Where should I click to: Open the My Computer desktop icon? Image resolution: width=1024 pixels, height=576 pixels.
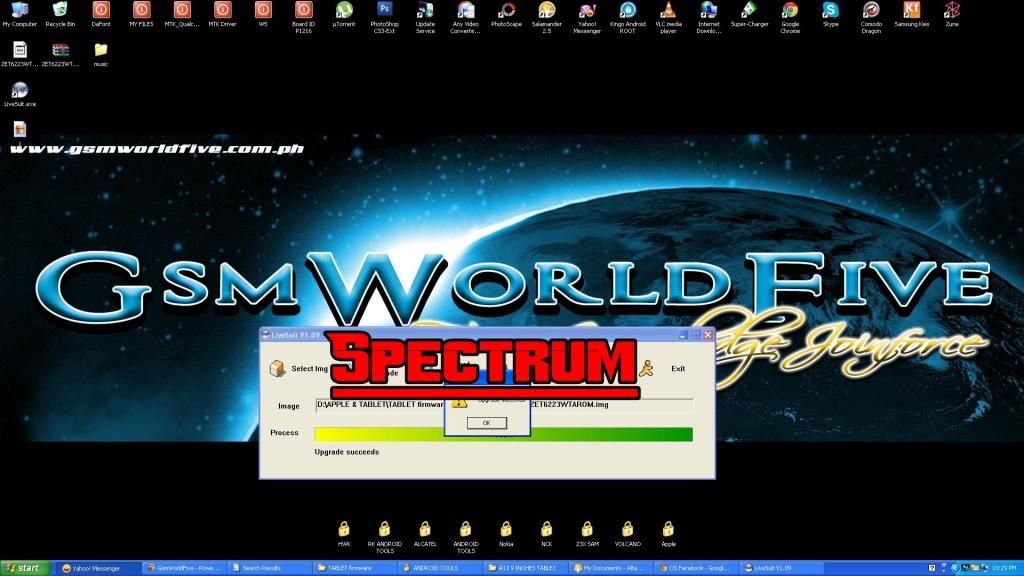[20, 14]
